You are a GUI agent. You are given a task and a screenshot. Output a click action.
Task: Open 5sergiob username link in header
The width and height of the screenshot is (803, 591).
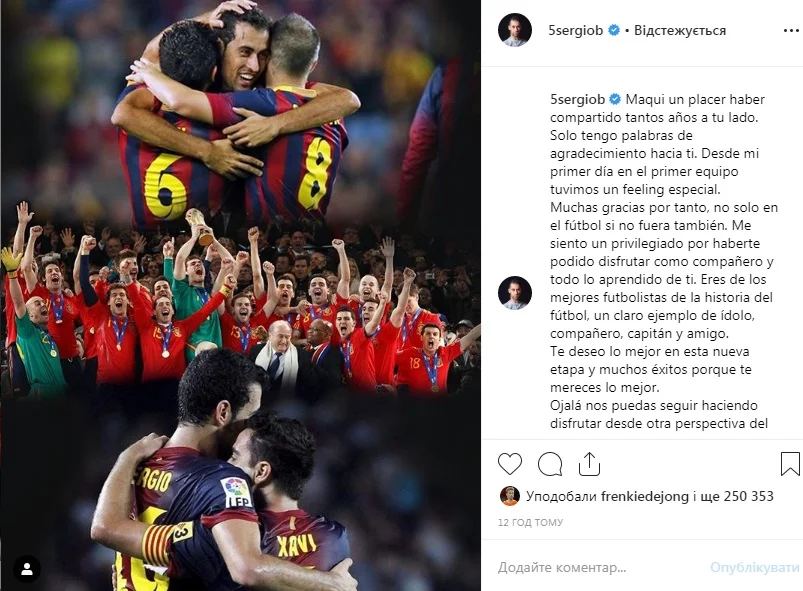pyautogui.click(x=576, y=30)
